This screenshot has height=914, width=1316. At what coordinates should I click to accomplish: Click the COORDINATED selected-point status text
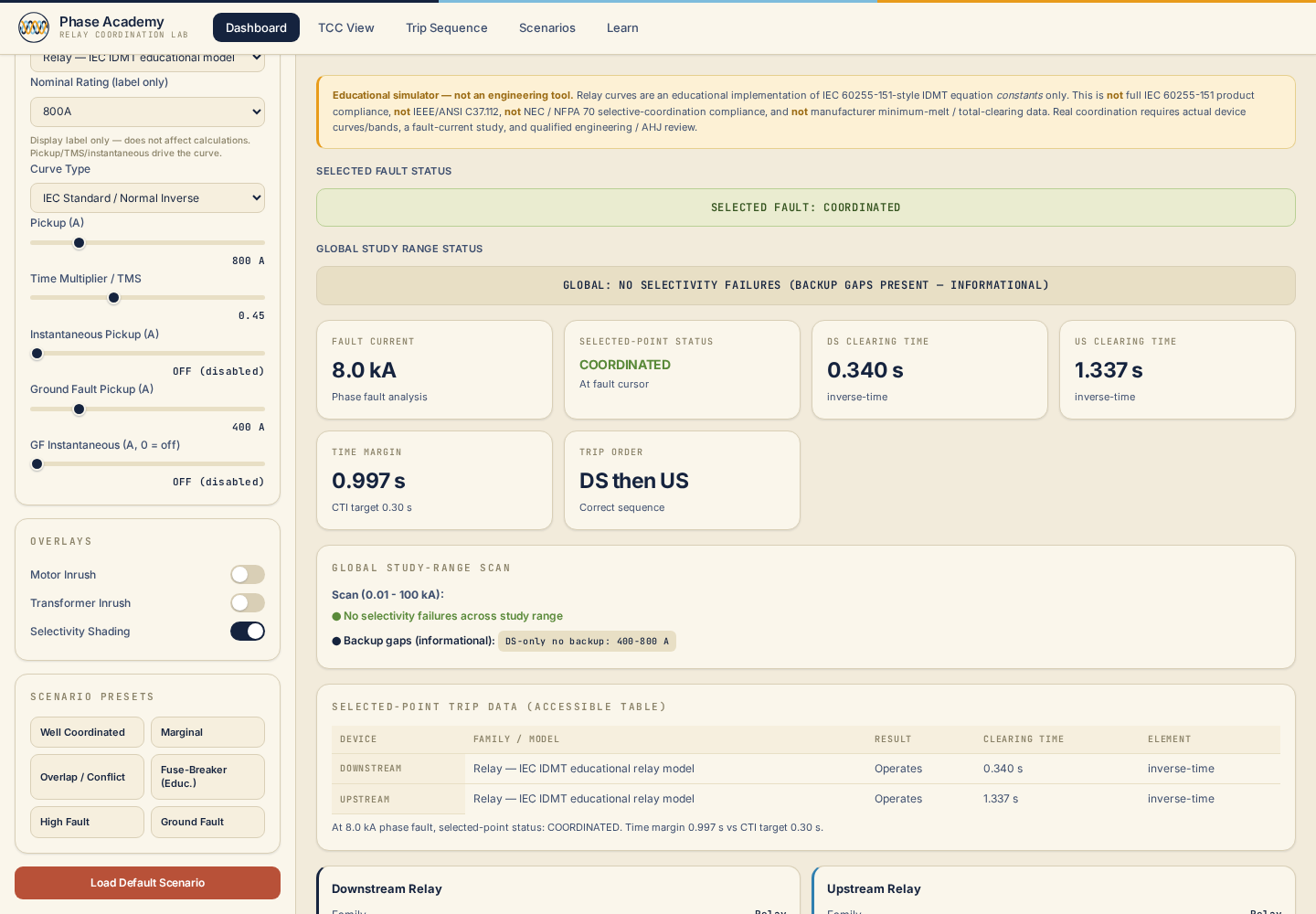tap(625, 365)
